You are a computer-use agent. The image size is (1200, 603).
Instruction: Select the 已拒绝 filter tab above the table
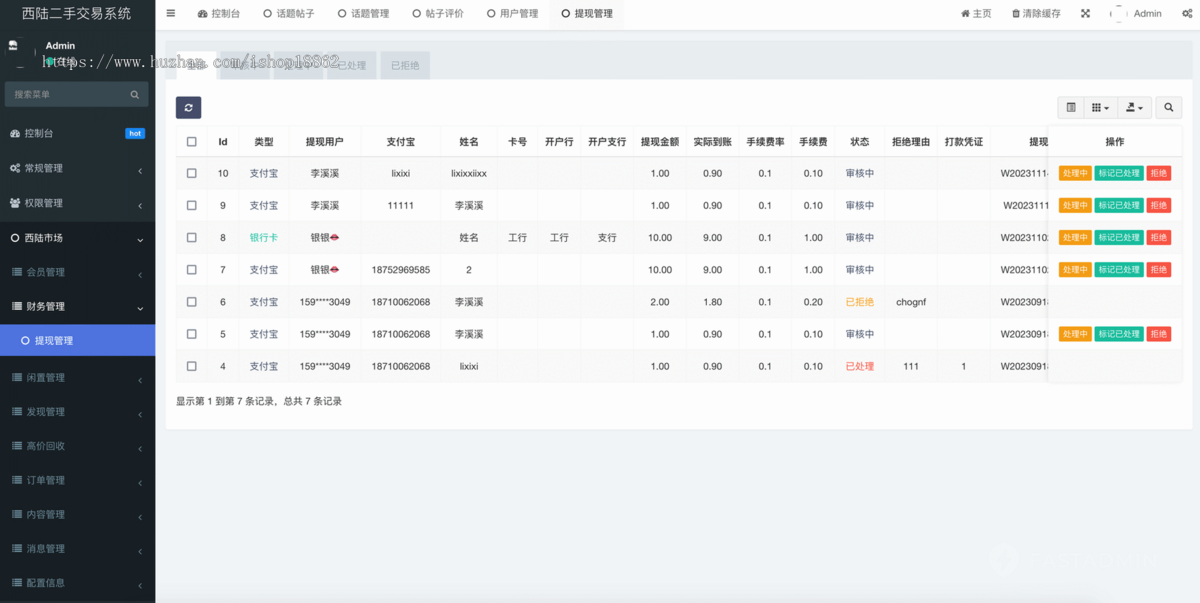pos(404,65)
